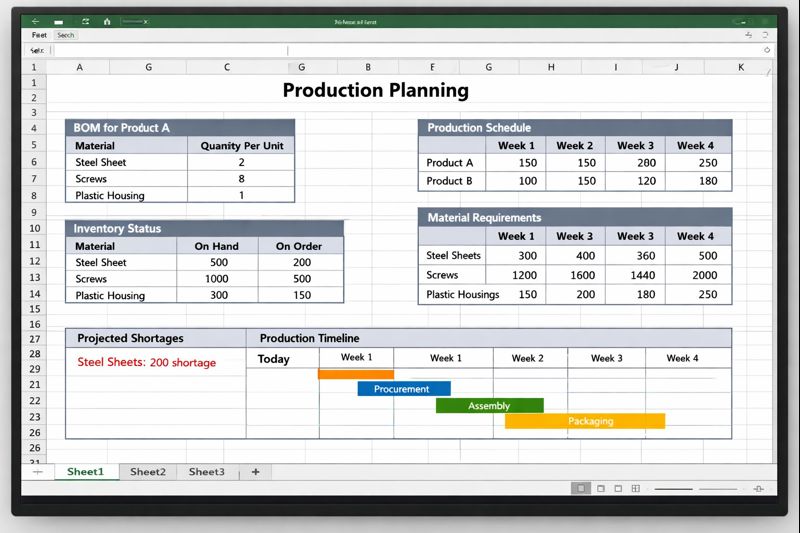
Task: Click the Inventory Status heading
Action: pos(117,228)
